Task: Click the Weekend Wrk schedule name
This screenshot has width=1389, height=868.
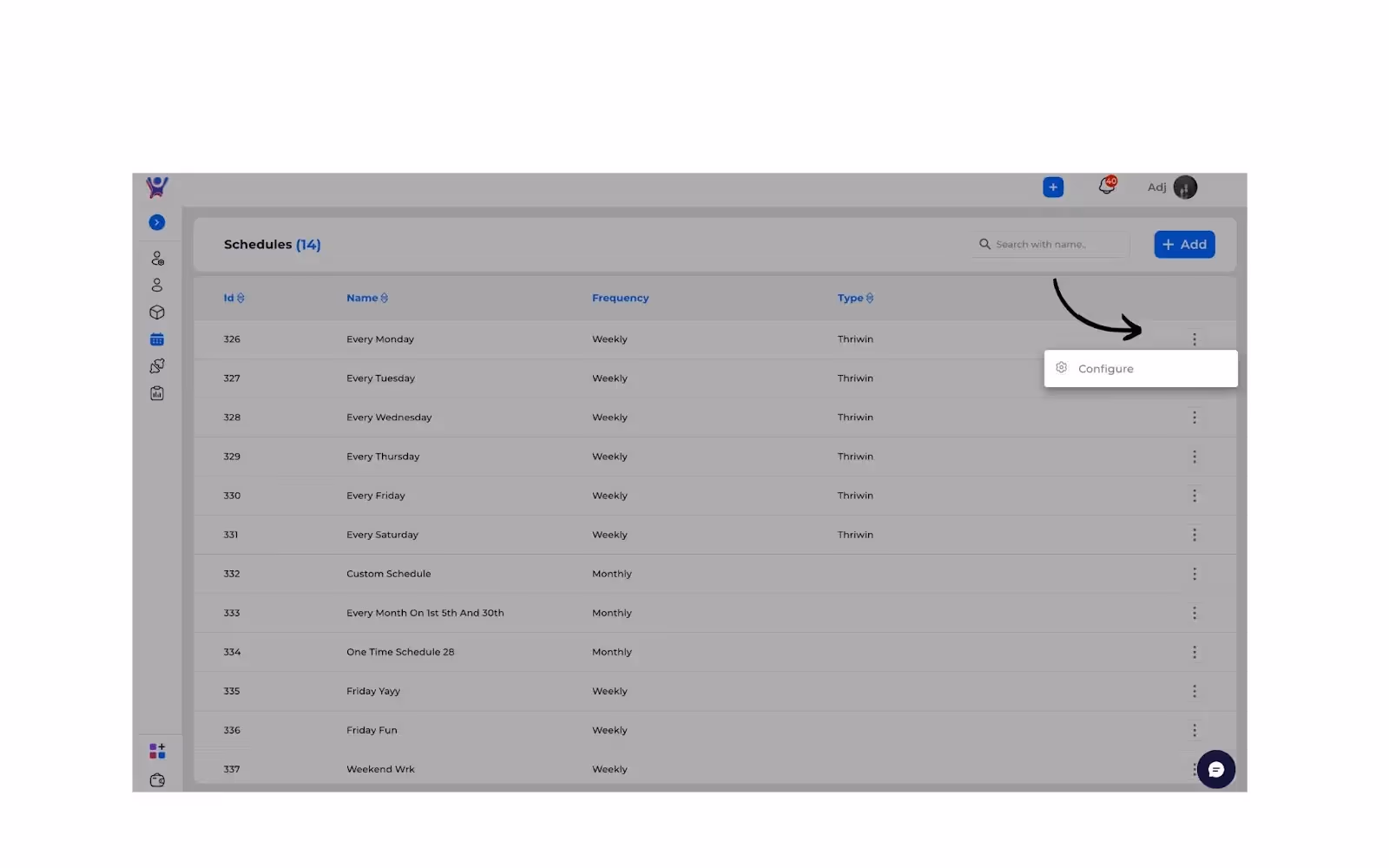Action: click(380, 769)
